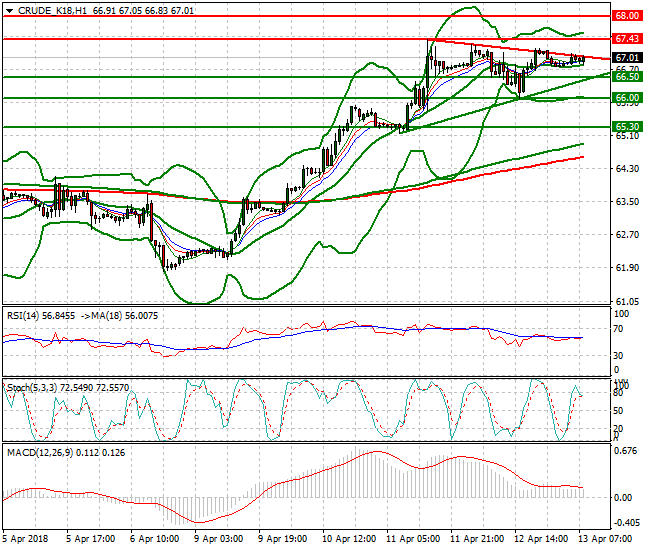Click the current price label 67.01

tap(627, 58)
